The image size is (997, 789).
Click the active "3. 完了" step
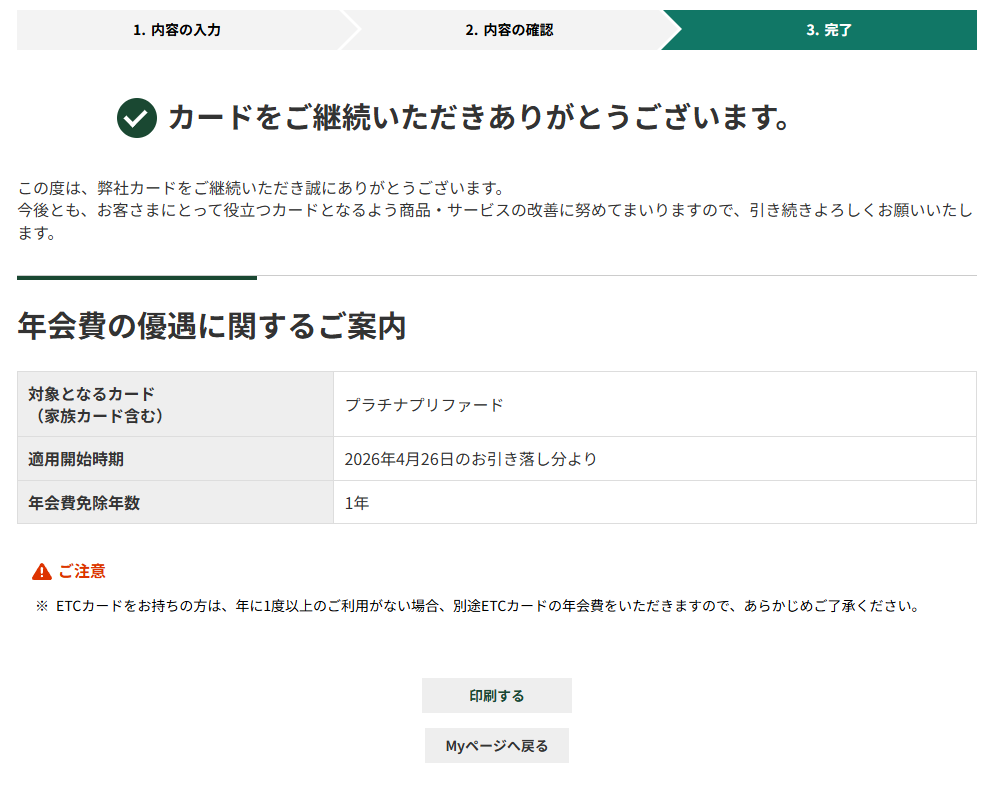coord(828,30)
